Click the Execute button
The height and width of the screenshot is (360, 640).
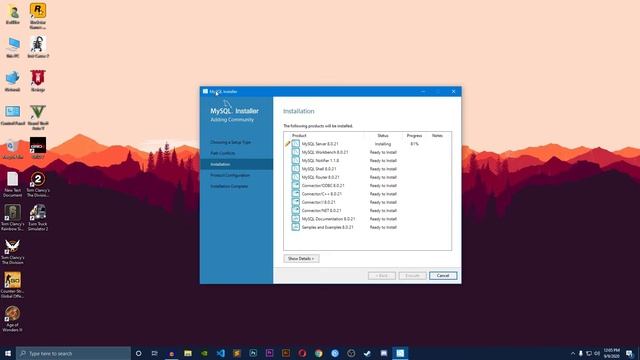pos(412,276)
